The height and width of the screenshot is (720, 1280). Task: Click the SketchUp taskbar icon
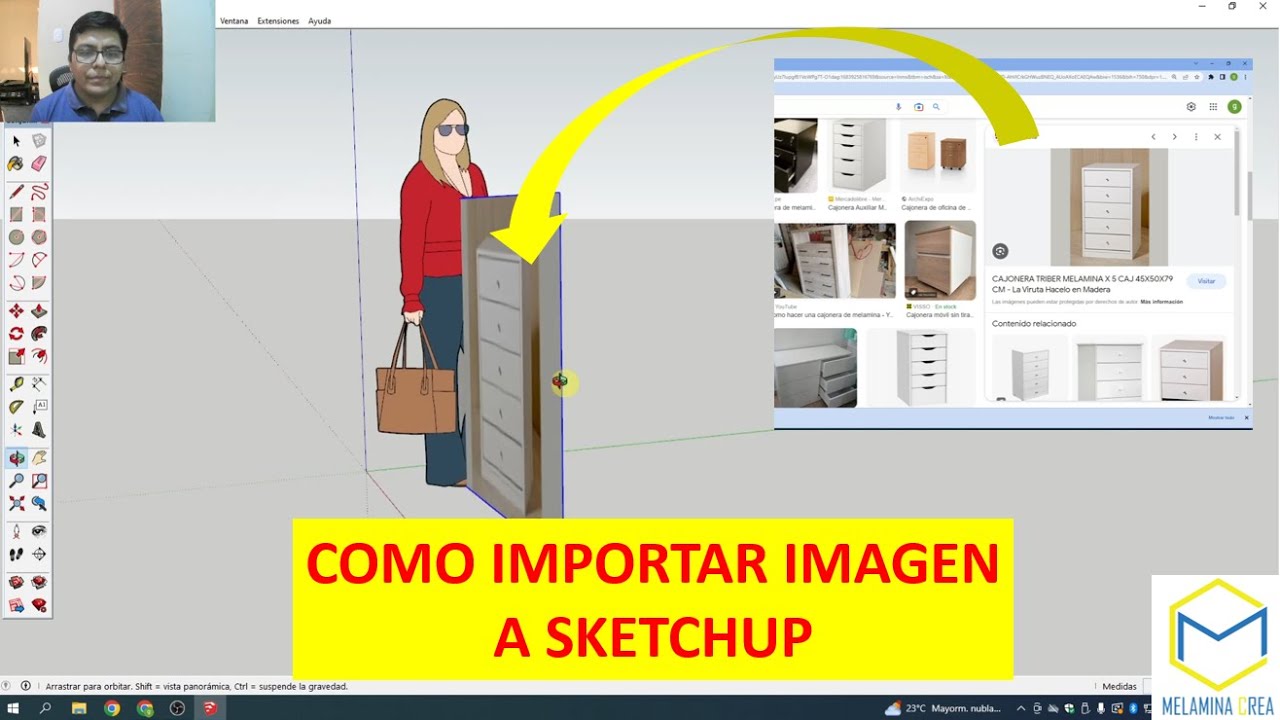pos(210,708)
